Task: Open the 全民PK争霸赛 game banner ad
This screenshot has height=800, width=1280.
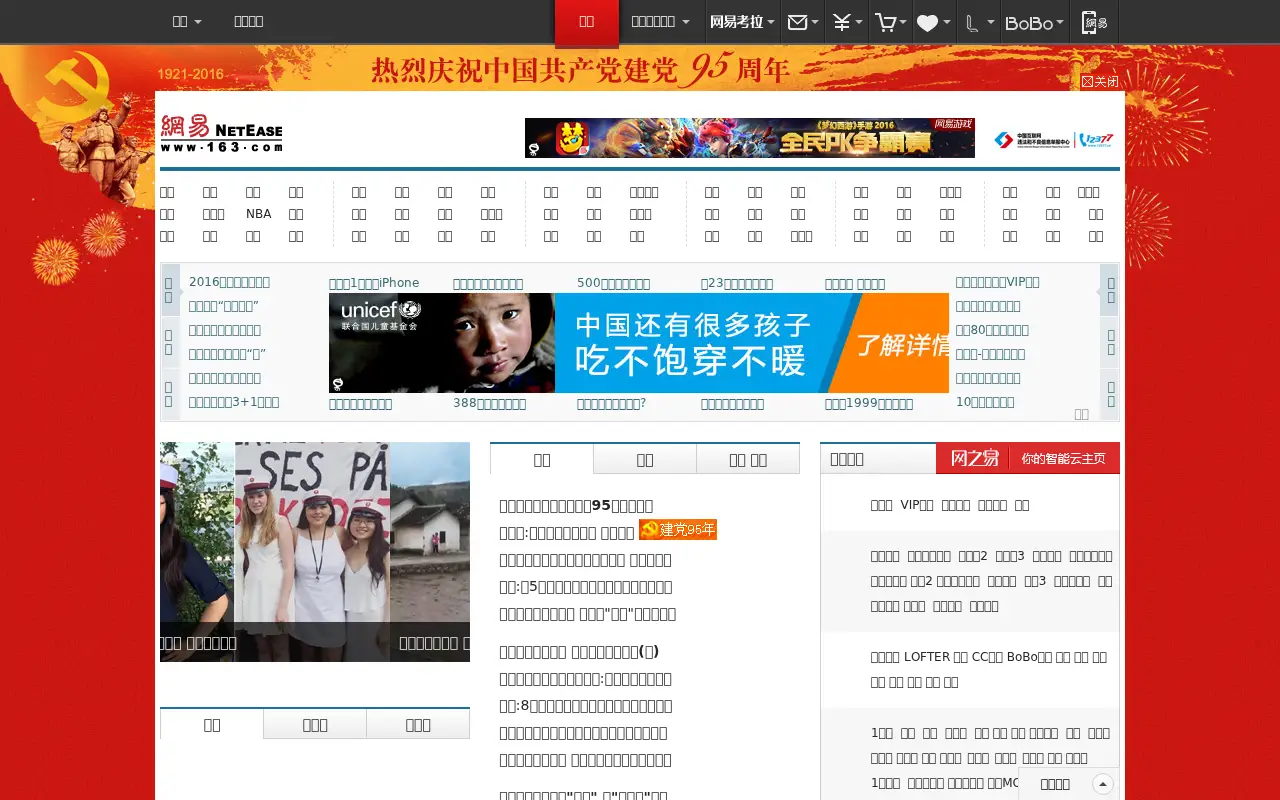Action: [750, 138]
